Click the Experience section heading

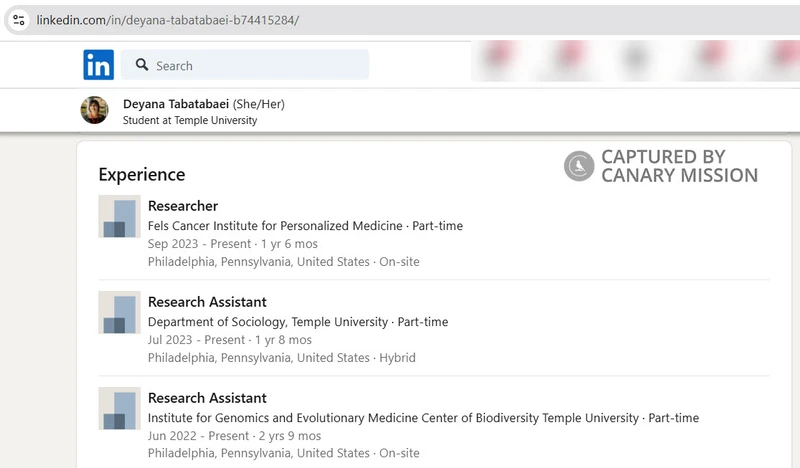142,175
